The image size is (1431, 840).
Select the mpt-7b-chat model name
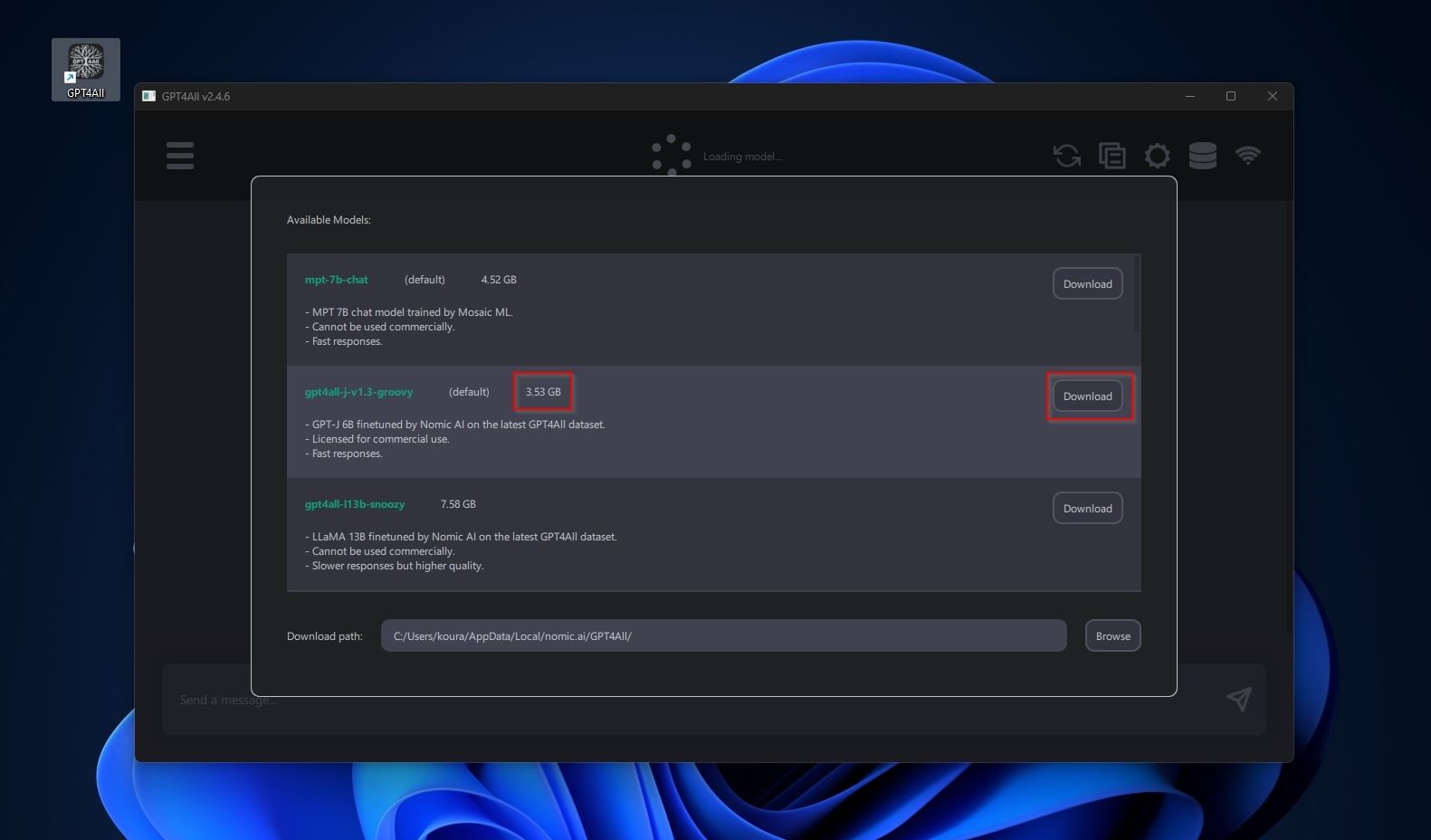pos(336,280)
